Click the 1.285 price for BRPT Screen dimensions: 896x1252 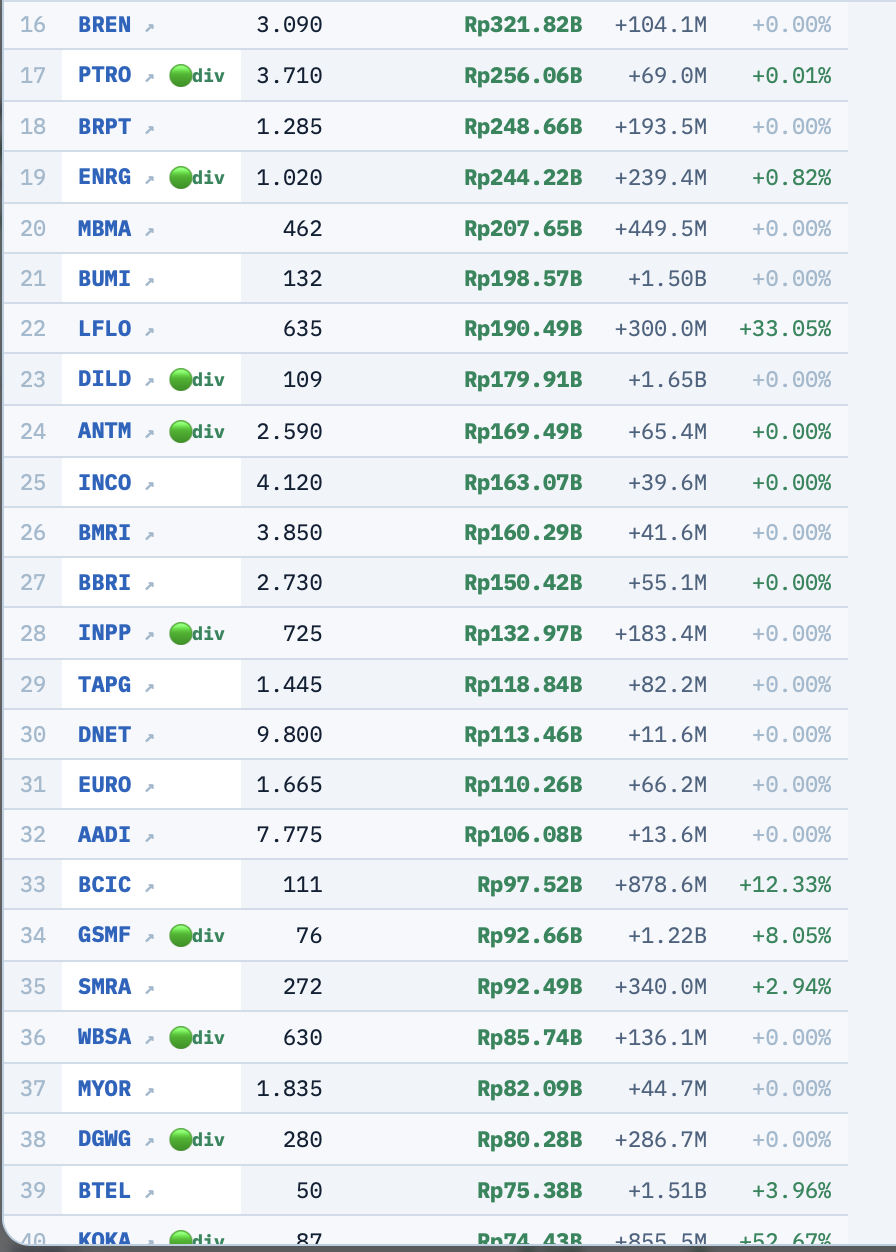click(x=289, y=127)
